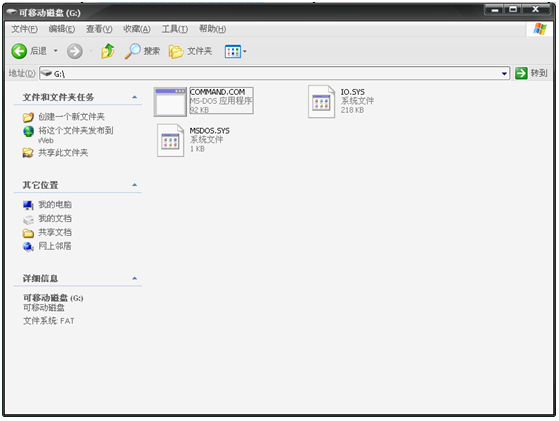Open 共享文档 link
Image resolution: width=559 pixels, height=421 pixels.
pyautogui.click(x=55, y=232)
